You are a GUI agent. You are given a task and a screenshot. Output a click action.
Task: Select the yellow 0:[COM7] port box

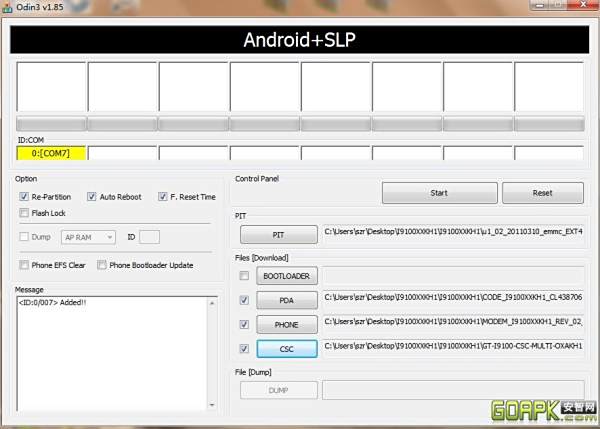(51, 153)
